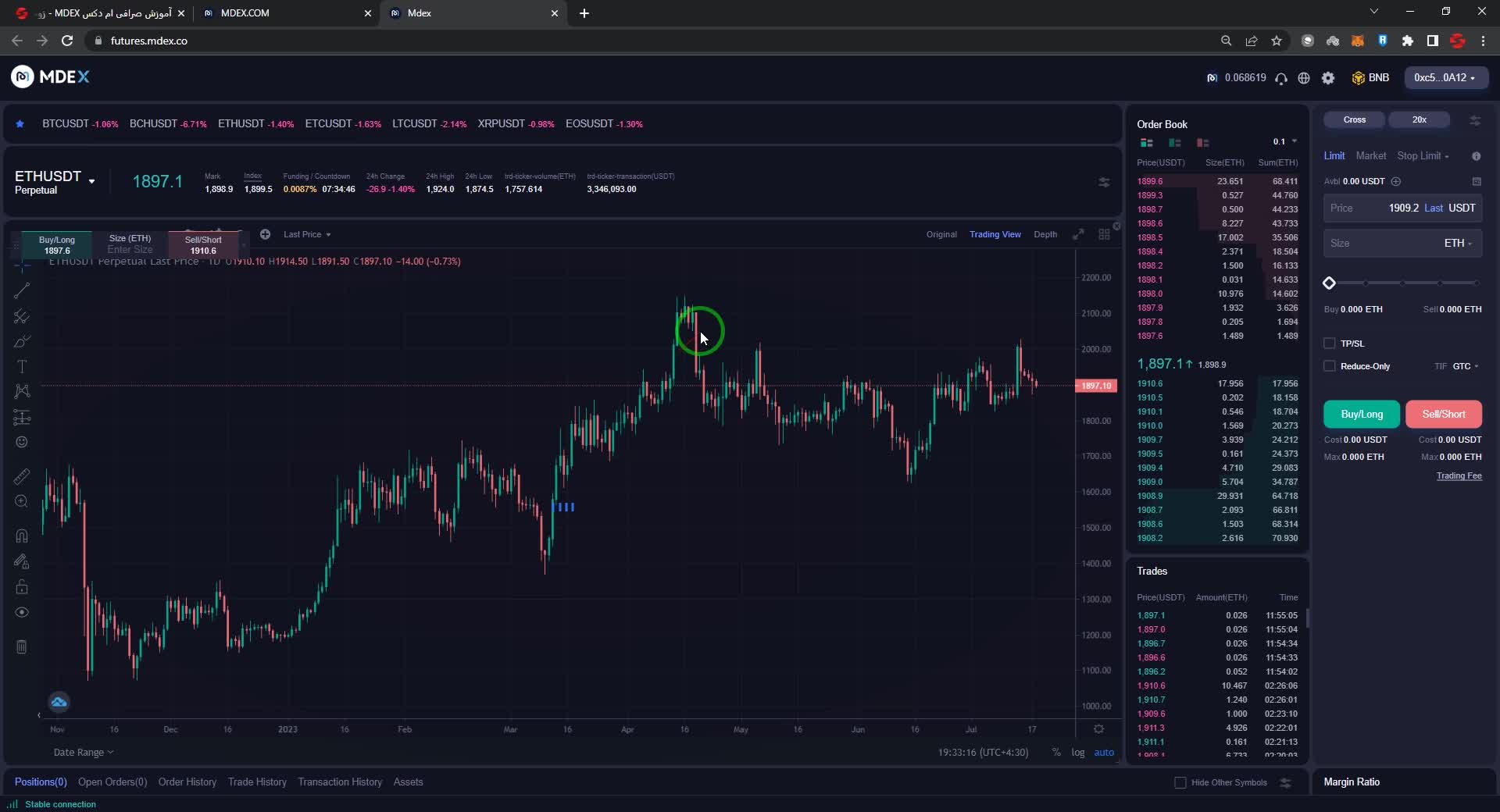Viewport: 1500px width, 812px height.
Task: Expand the ETHUSDT pair selector
Action: 91,181
